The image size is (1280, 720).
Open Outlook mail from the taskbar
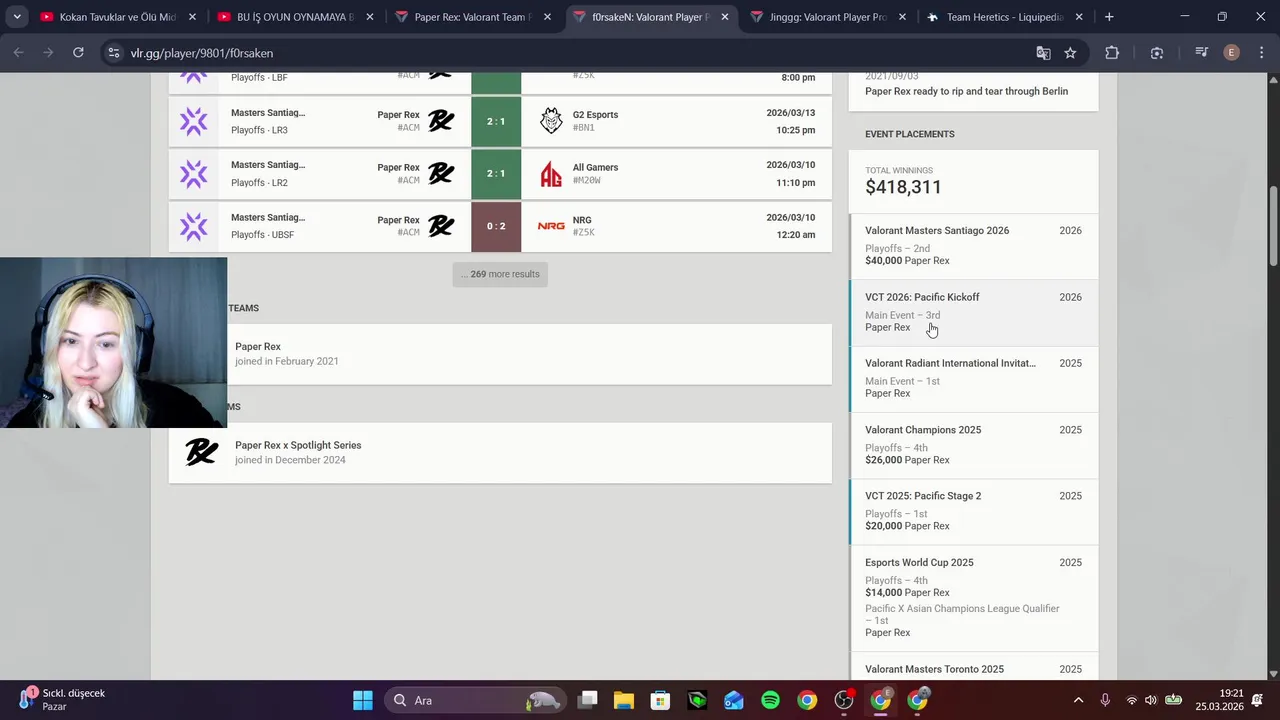coord(734,700)
